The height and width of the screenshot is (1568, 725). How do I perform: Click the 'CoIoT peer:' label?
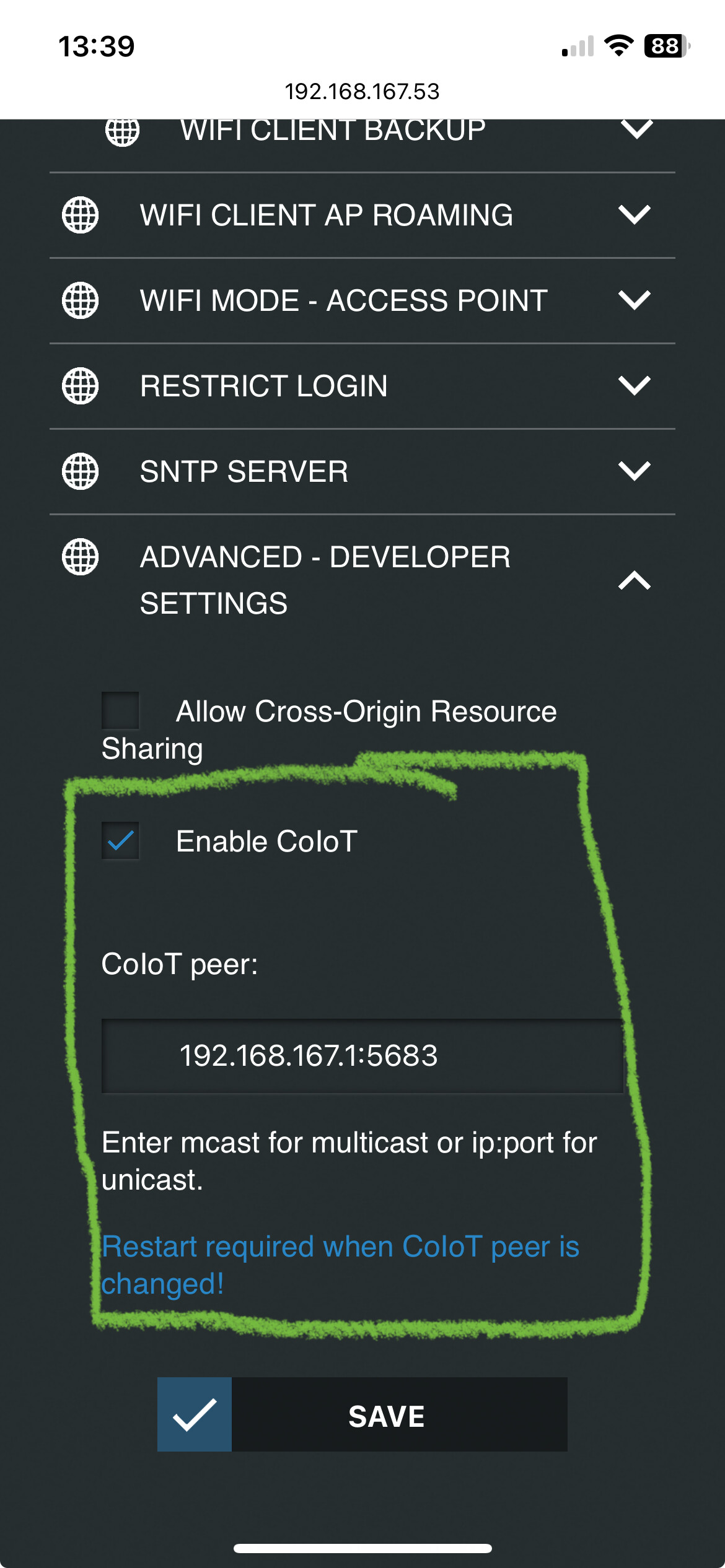[180, 964]
